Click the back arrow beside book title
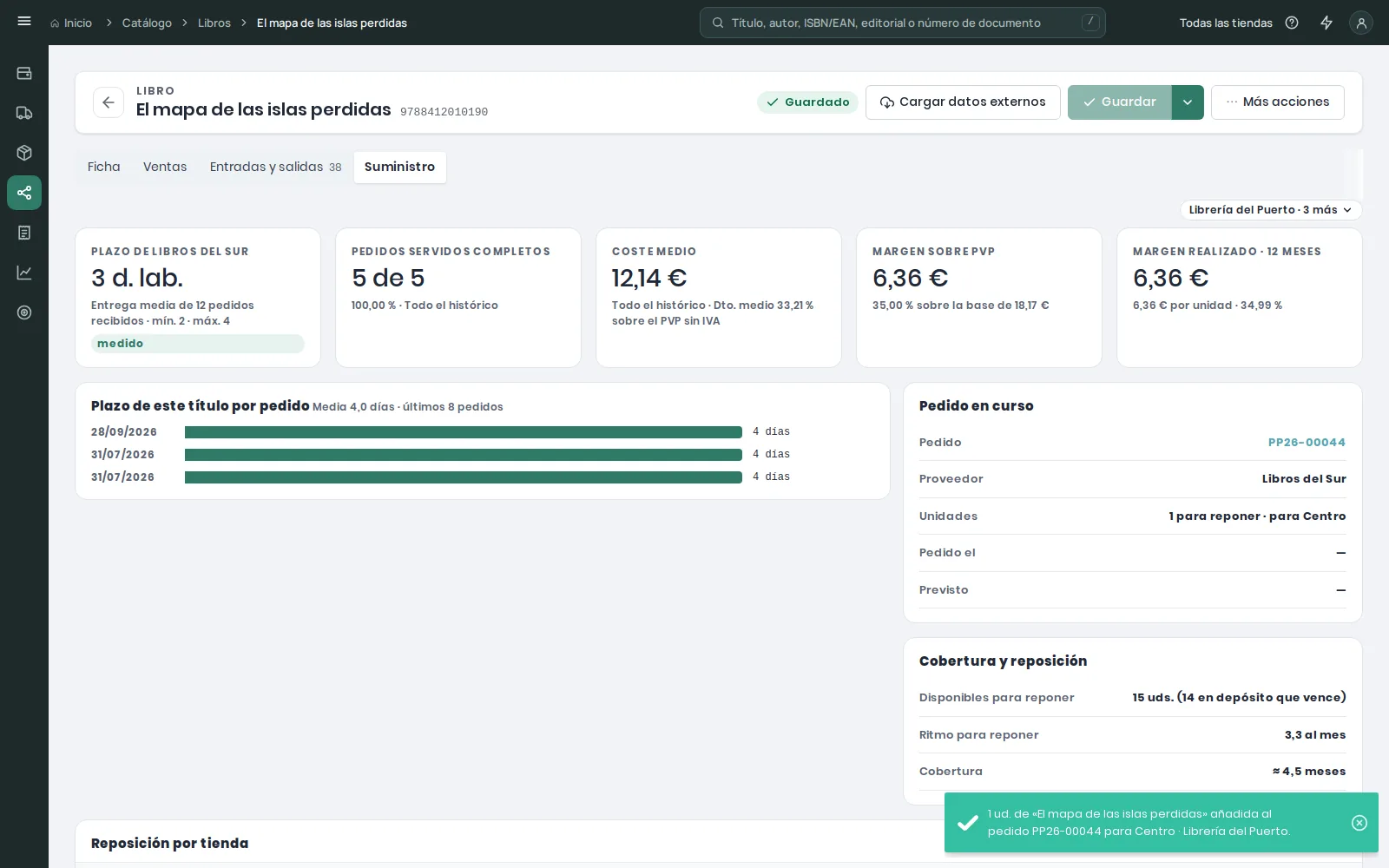This screenshot has height=868, width=1389. click(109, 102)
